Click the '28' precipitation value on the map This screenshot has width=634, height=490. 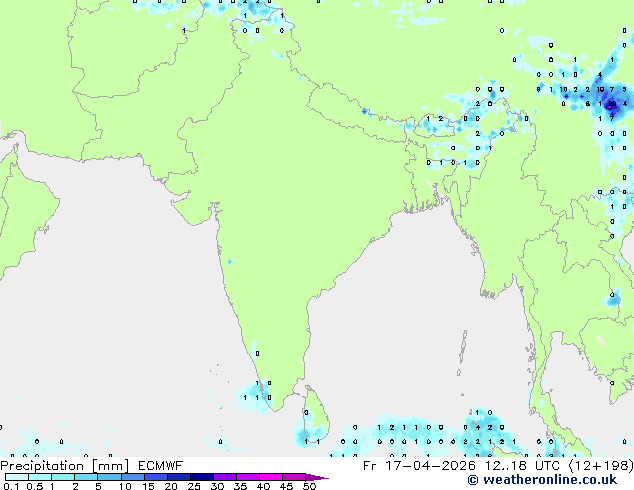pos(612,104)
